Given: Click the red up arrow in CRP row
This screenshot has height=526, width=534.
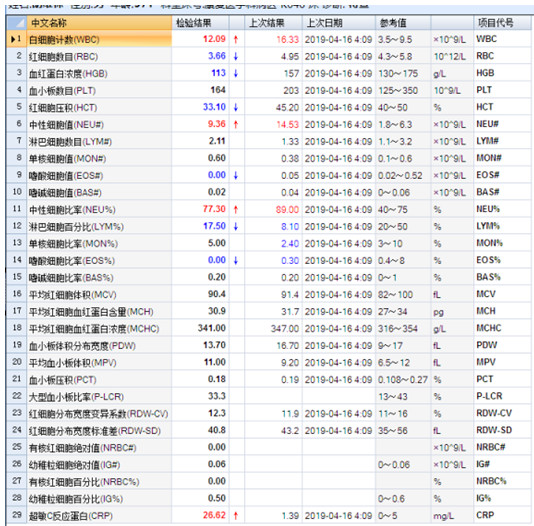Looking at the screenshot, I should coord(236,516).
